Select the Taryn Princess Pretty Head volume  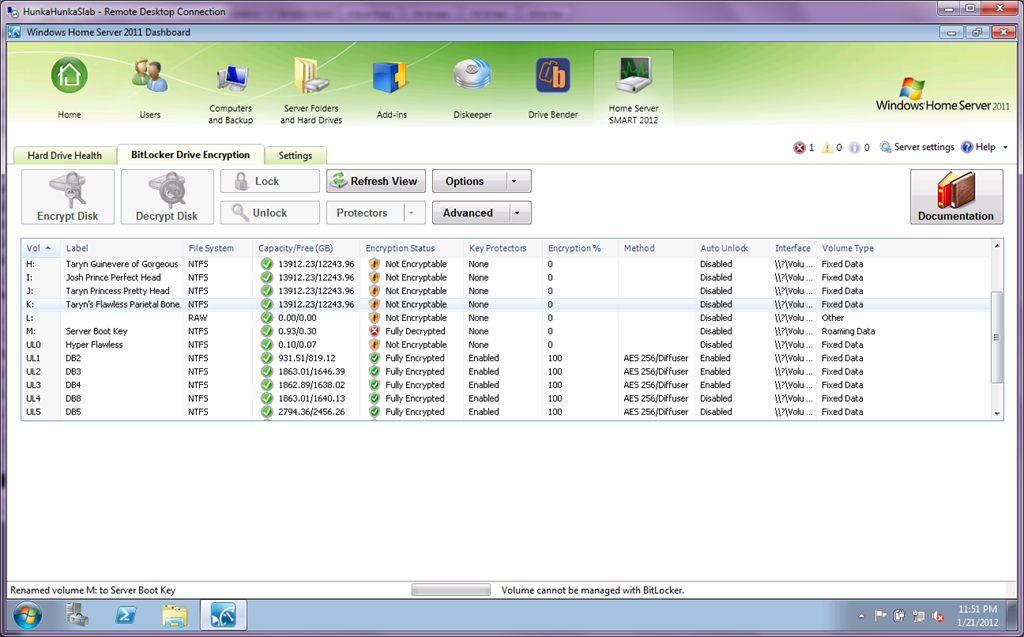118,291
